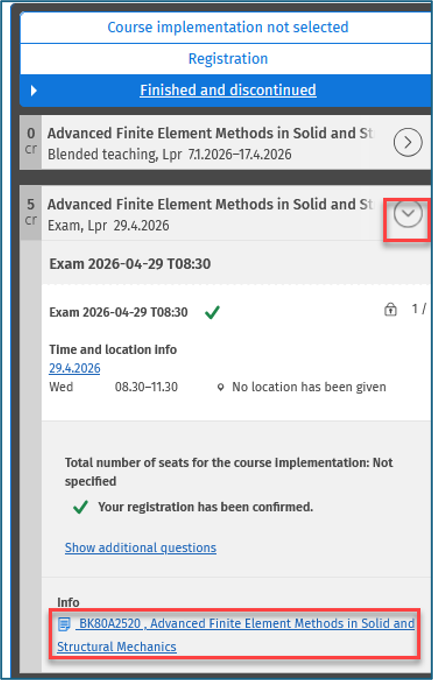This screenshot has width=433, height=680.
Task: Click the location pin icon
Action: tap(220, 387)
